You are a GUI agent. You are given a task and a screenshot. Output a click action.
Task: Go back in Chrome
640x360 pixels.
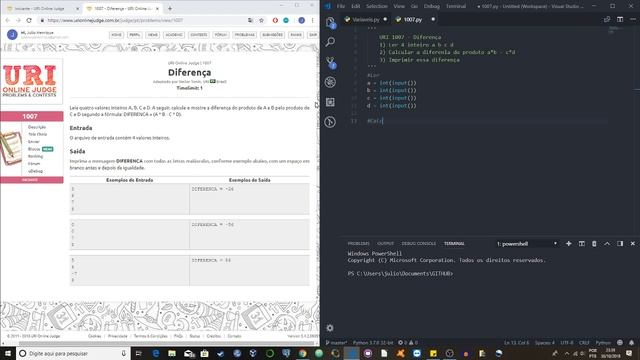pos(7,20)
